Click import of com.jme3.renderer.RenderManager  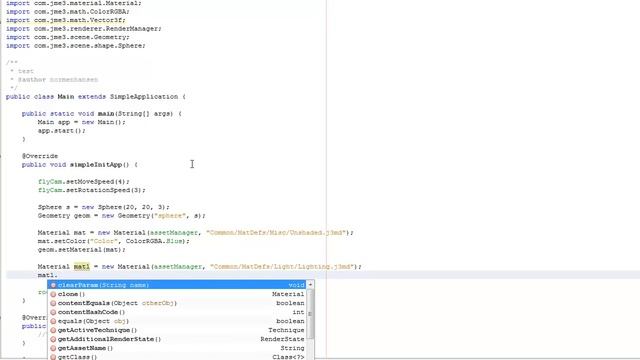[84, 29]
